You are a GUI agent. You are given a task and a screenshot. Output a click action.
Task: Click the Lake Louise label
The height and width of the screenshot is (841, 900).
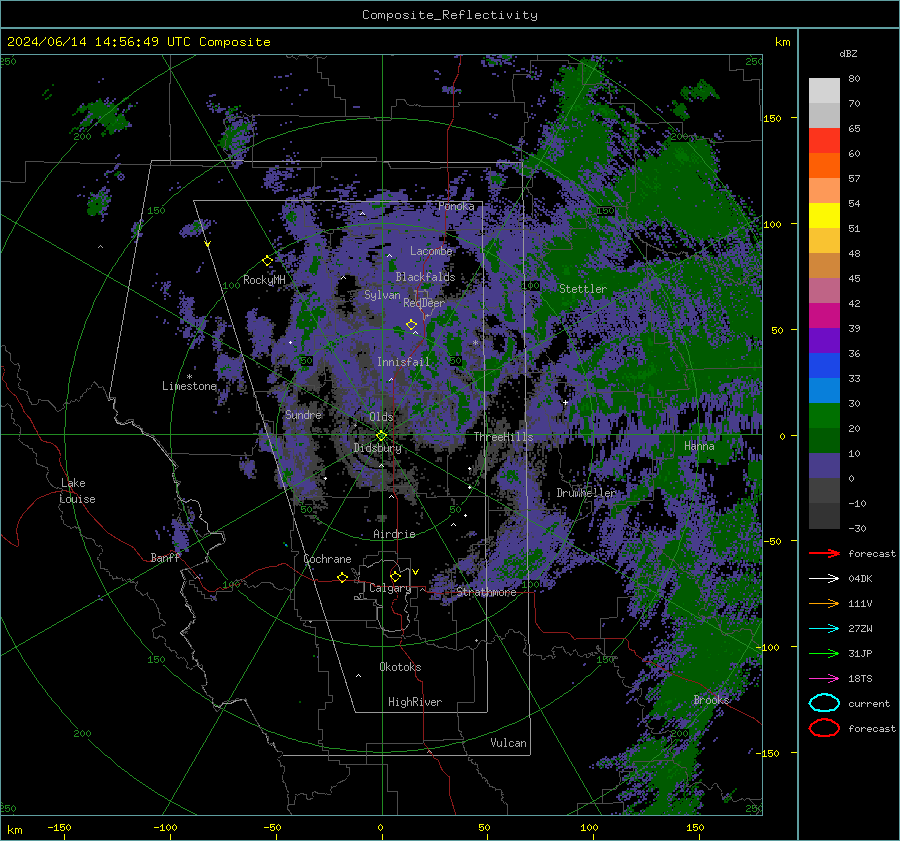coord(77,491)
